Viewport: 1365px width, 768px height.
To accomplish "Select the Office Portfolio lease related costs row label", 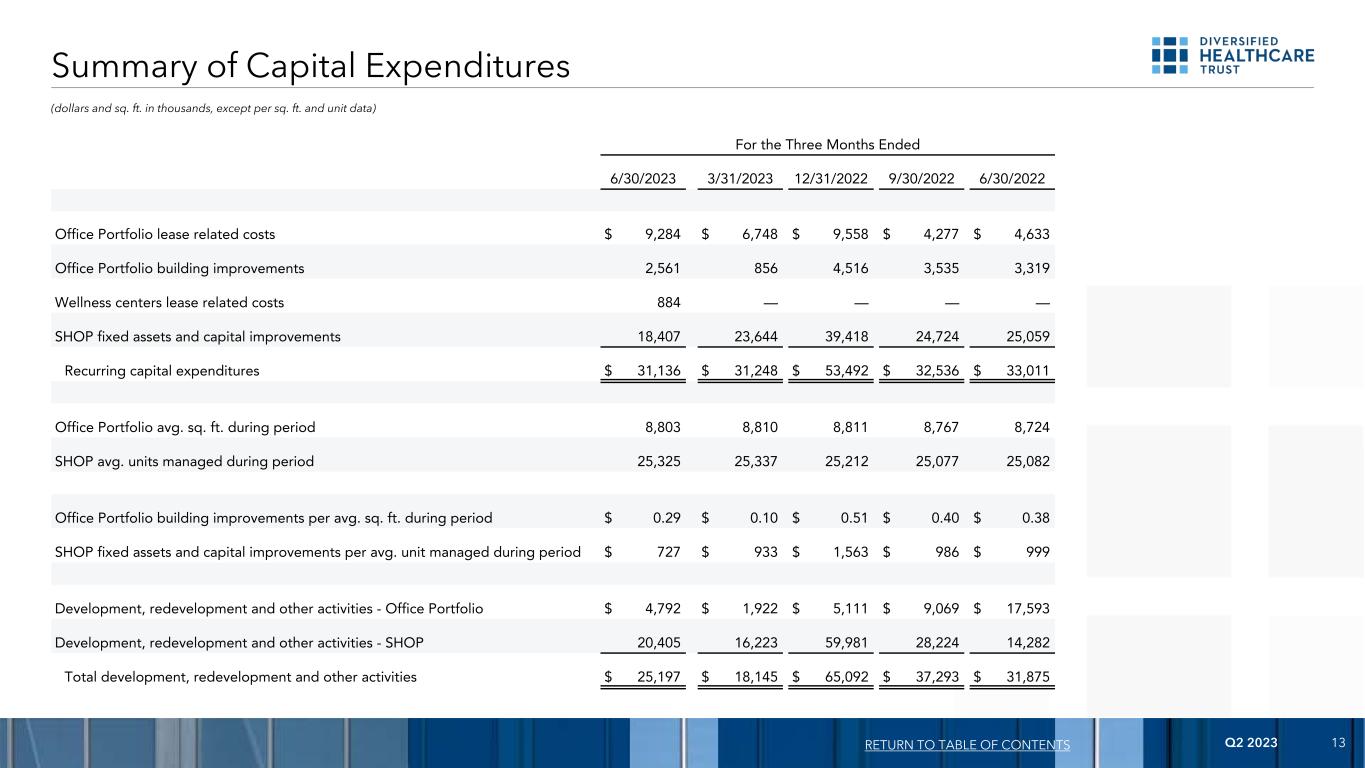I will 165,234.
